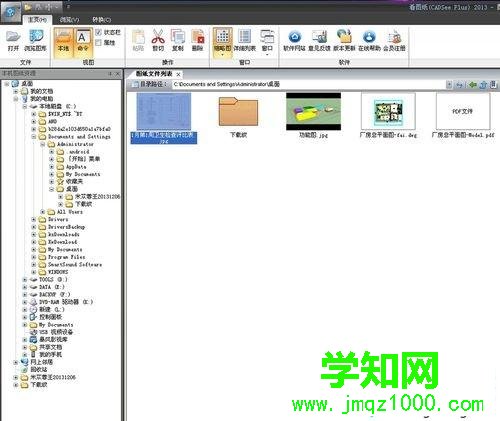Click the 复制 copy icon
500x421 pixels.
point(178,40)
